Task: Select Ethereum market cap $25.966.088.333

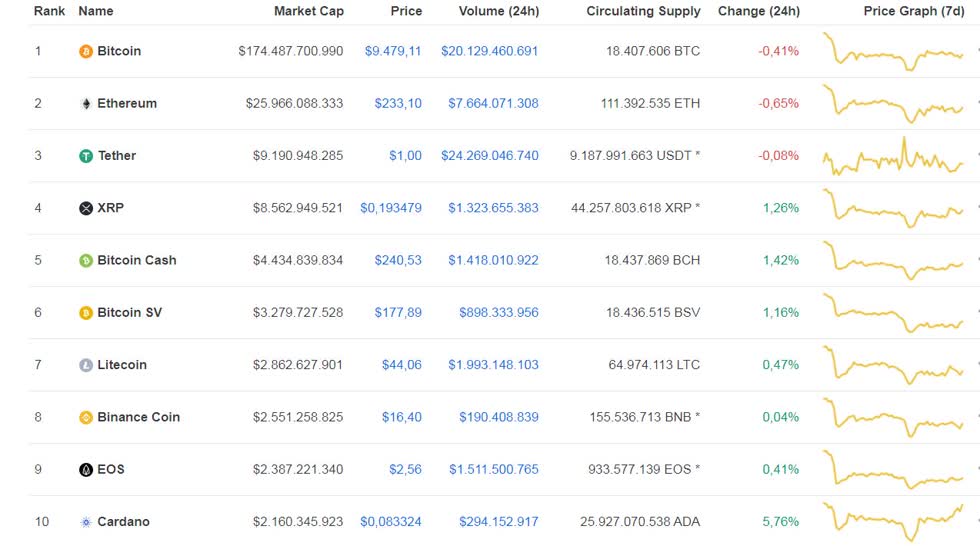Action: click(294, 104)
